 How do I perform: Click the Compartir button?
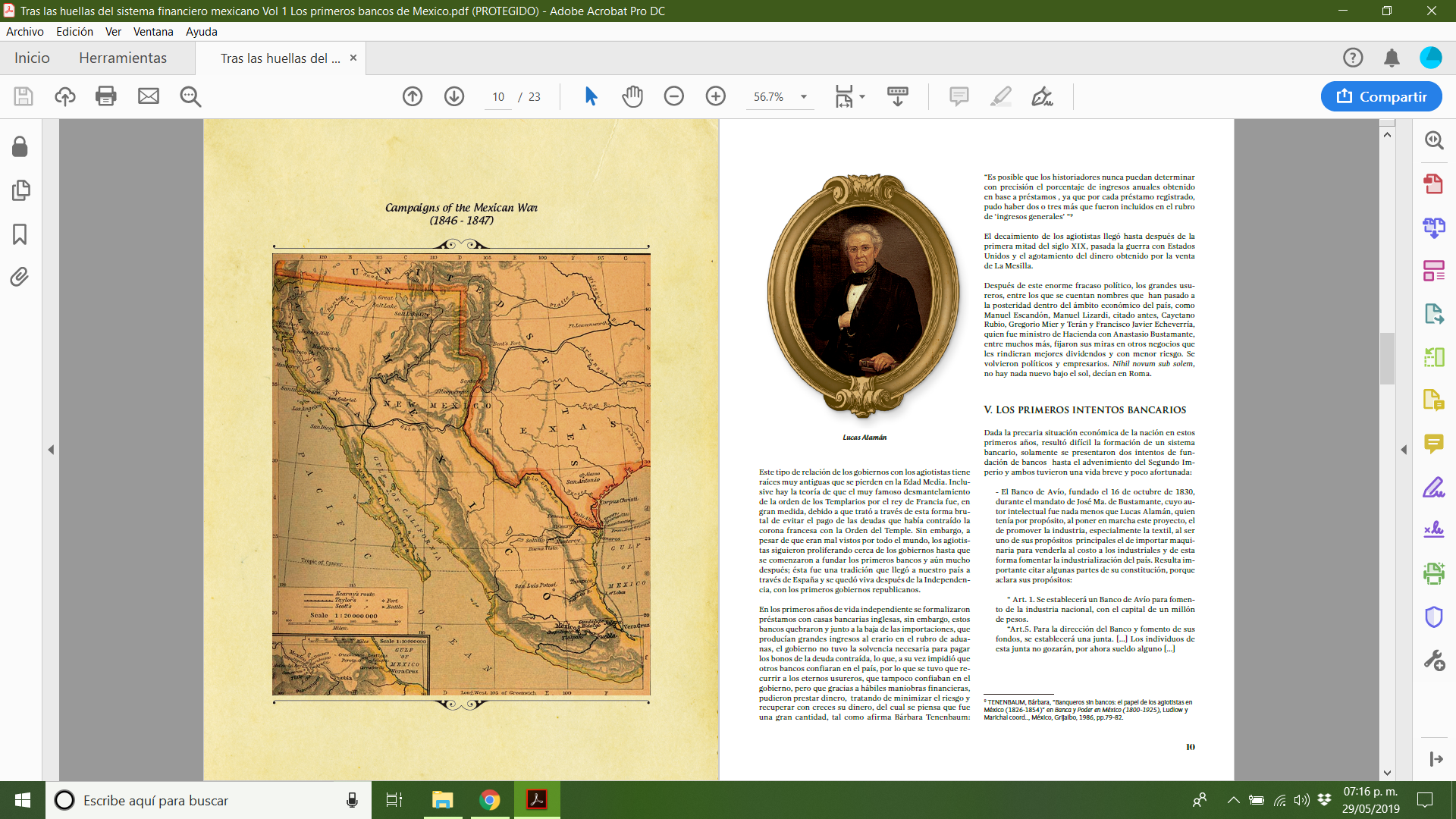1381,96
